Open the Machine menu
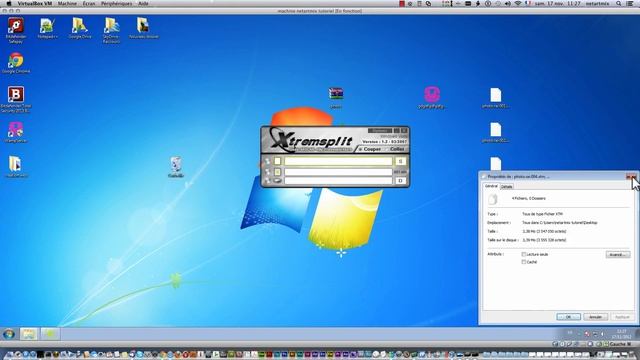Screen dimensions: 640x360 click(x=67, y=3)
